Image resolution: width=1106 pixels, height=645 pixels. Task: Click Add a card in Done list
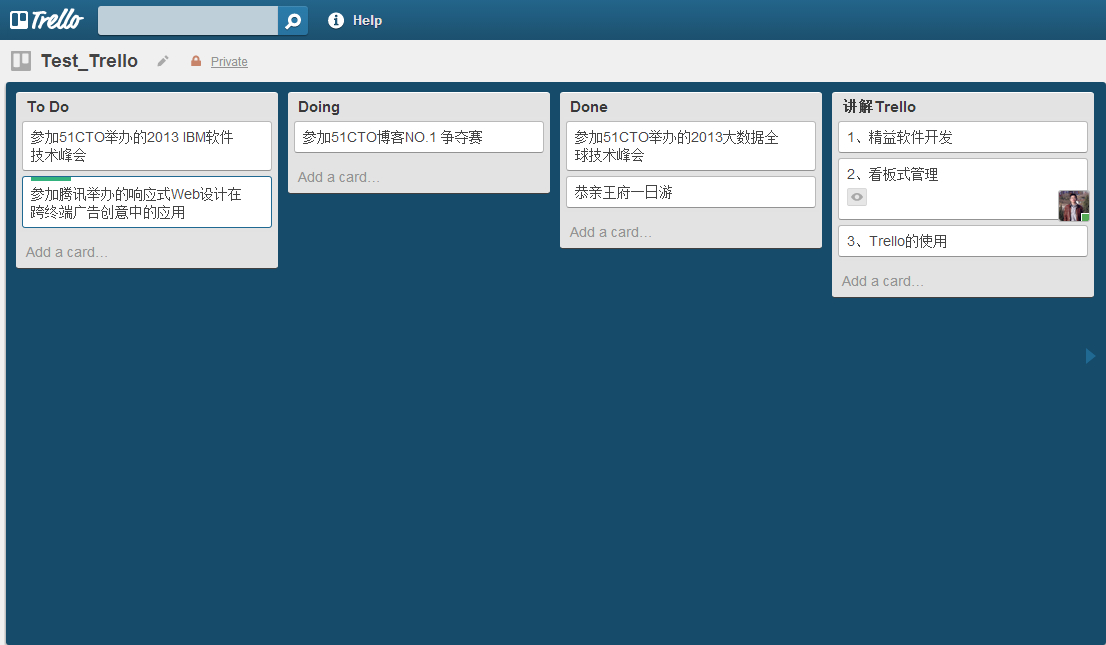pos(611,232)
